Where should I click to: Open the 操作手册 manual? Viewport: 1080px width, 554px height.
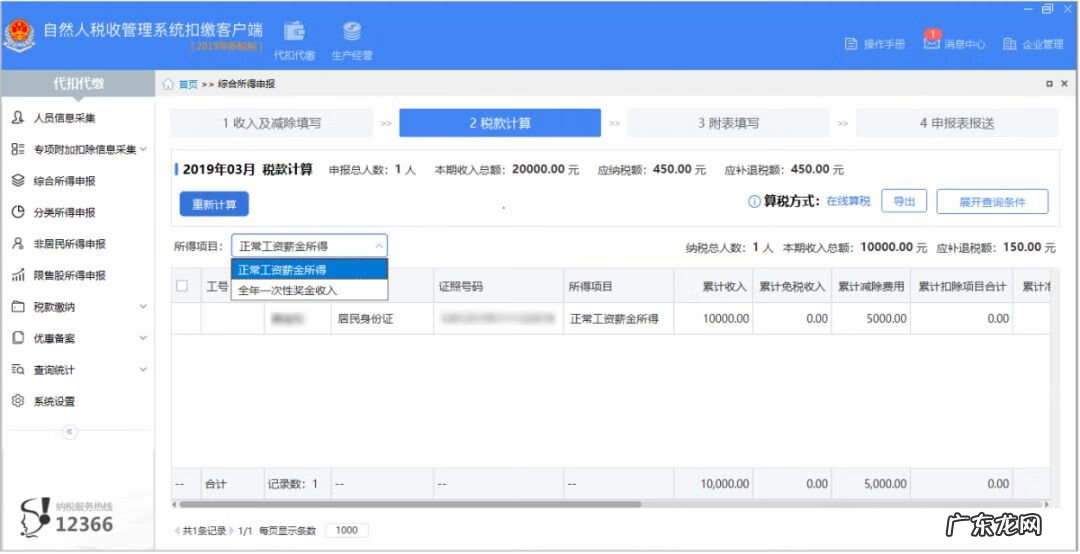point(875,44)
